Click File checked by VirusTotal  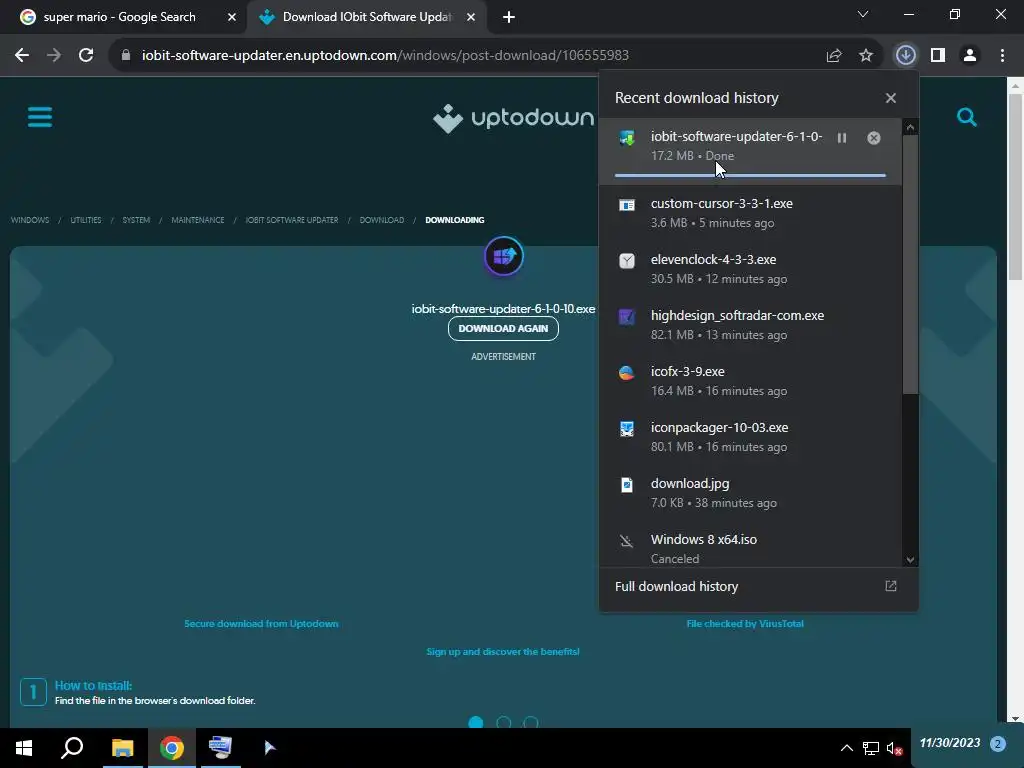745,624
